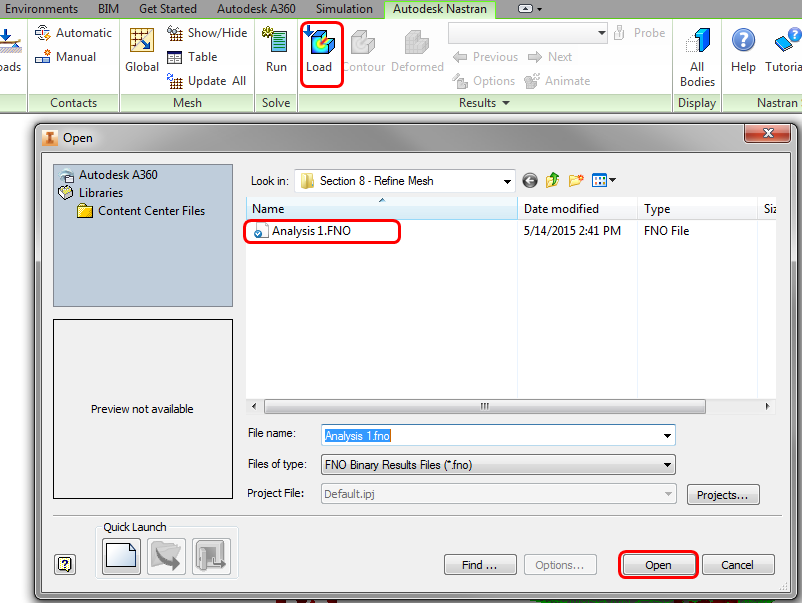
Task: Select Autodesk A360 location
Action: [118, 175]
